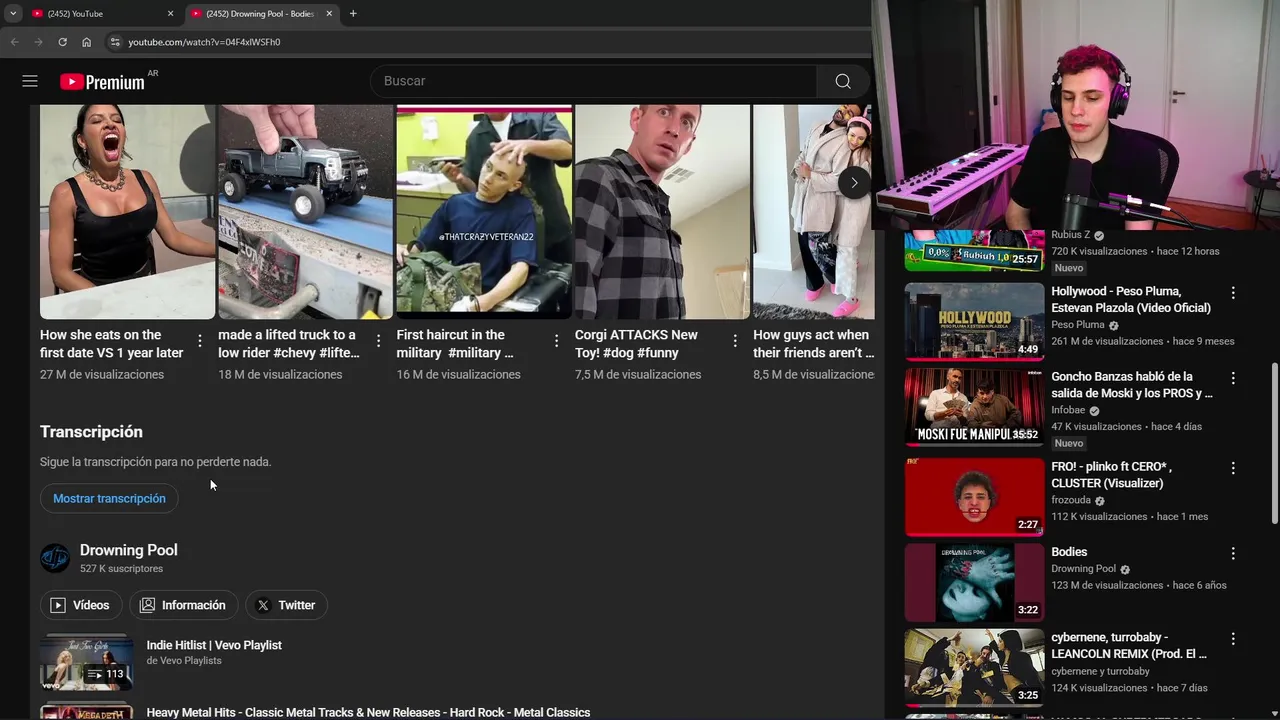Viewport: 1280px width, 720px height.
Task: Close the '(2452) YouTube' tab
Action: pyautogui.click(x=170, y=14)
